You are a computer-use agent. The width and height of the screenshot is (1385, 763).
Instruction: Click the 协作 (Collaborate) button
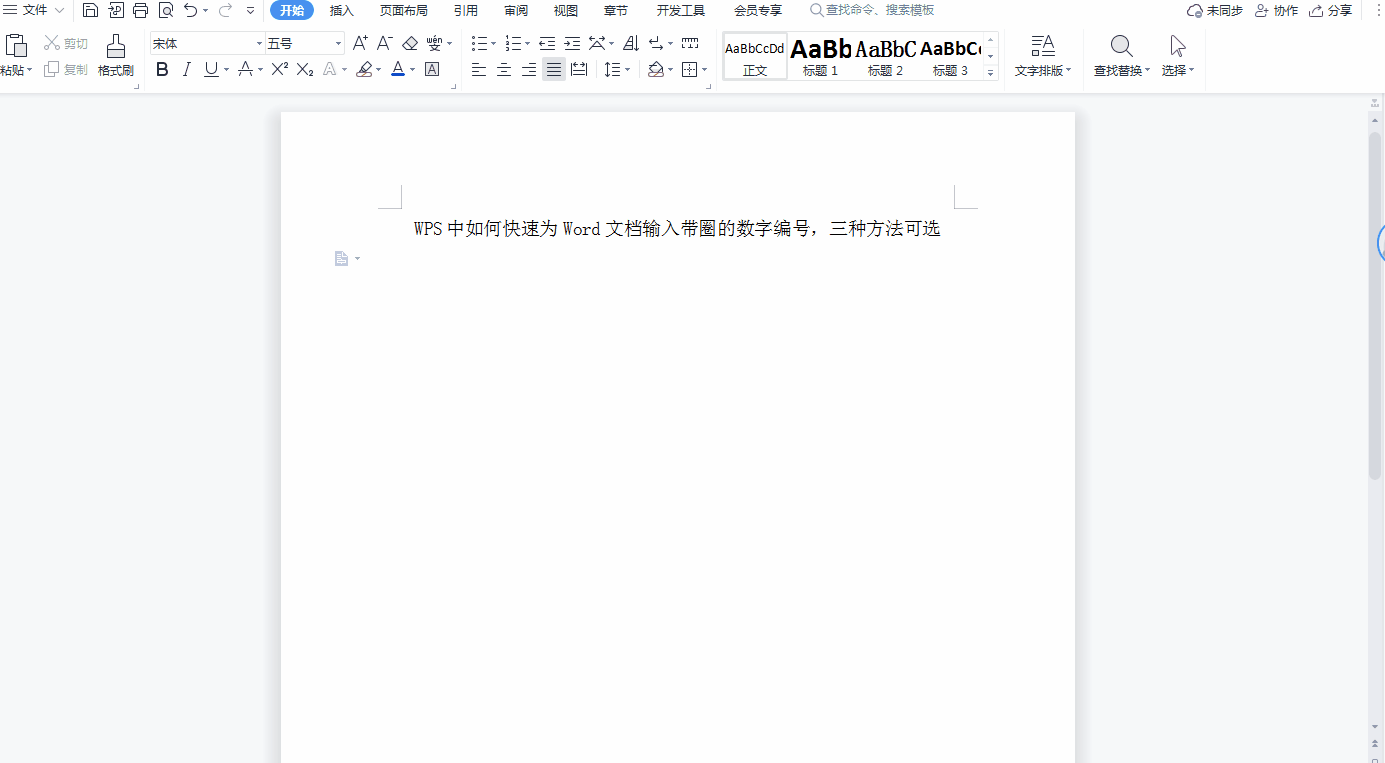point(1276,11)
